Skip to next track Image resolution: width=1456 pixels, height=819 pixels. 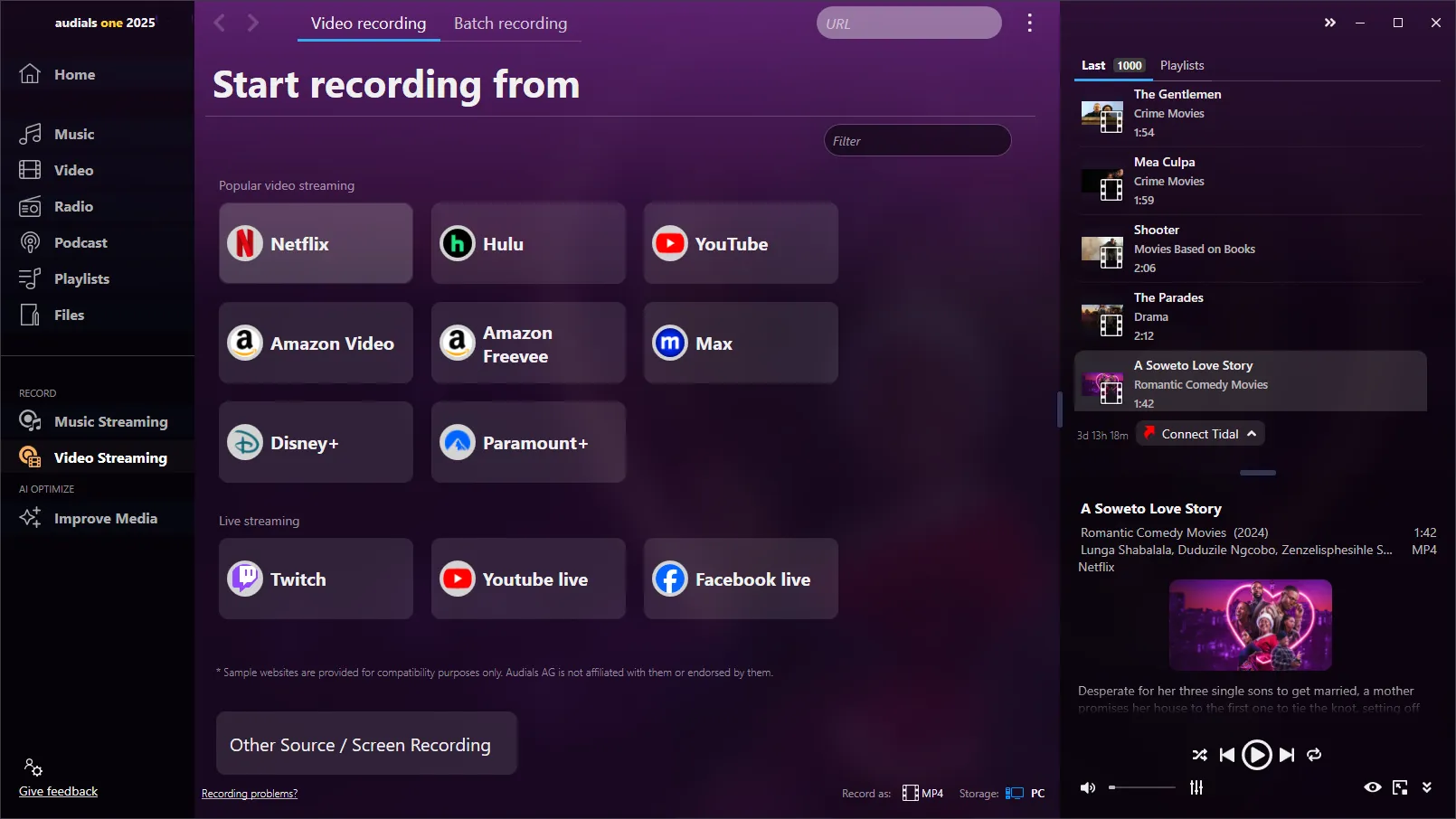click(1286, 755)
